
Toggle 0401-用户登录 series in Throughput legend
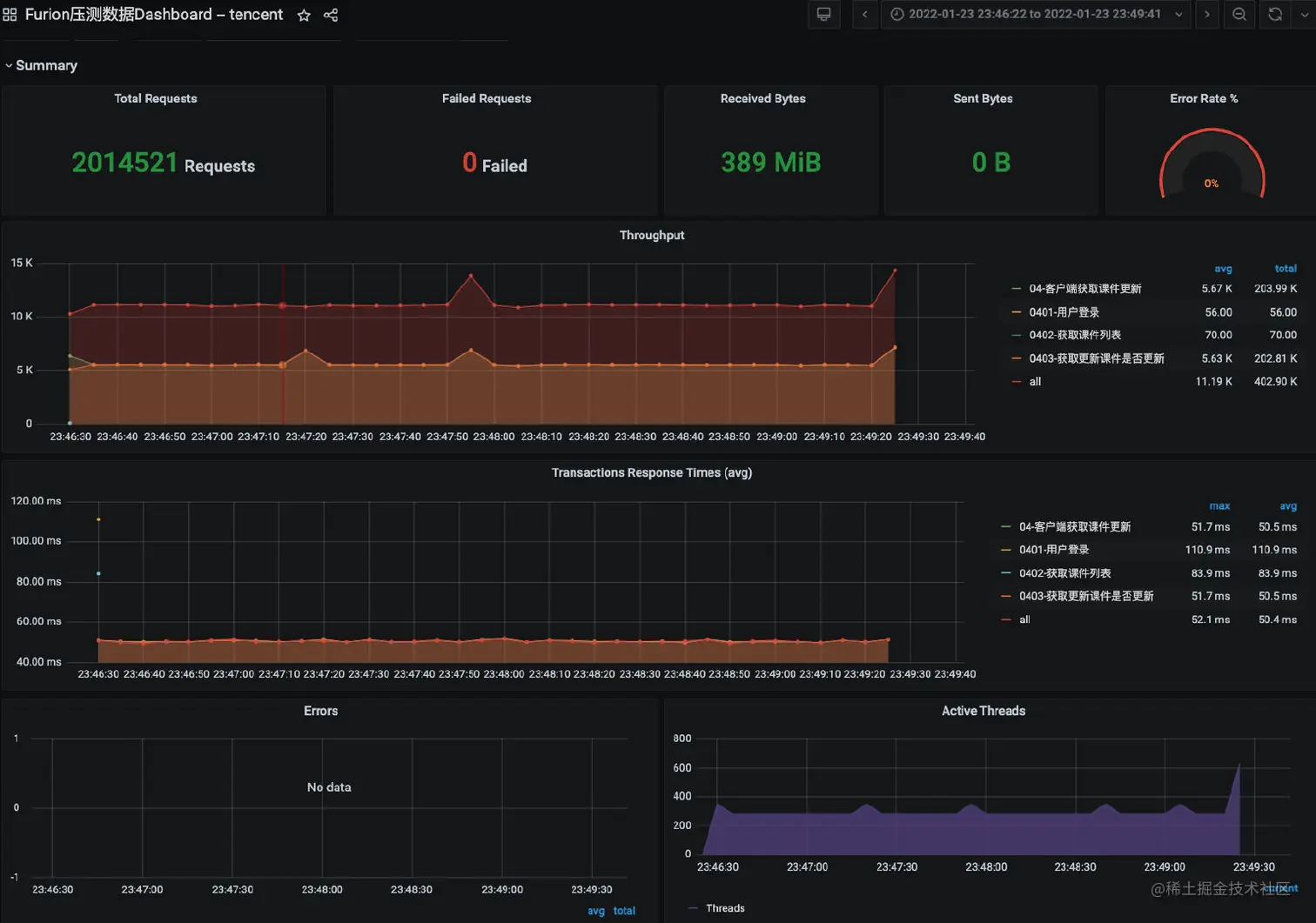1064,312
